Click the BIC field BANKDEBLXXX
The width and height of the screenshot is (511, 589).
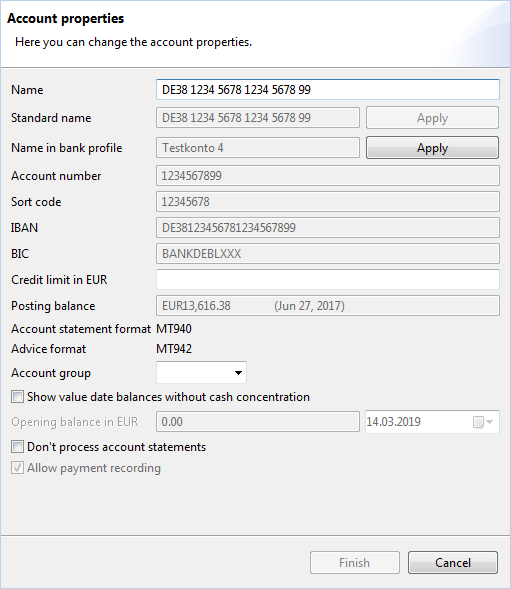pyautogui.click(x=328, y=254)
